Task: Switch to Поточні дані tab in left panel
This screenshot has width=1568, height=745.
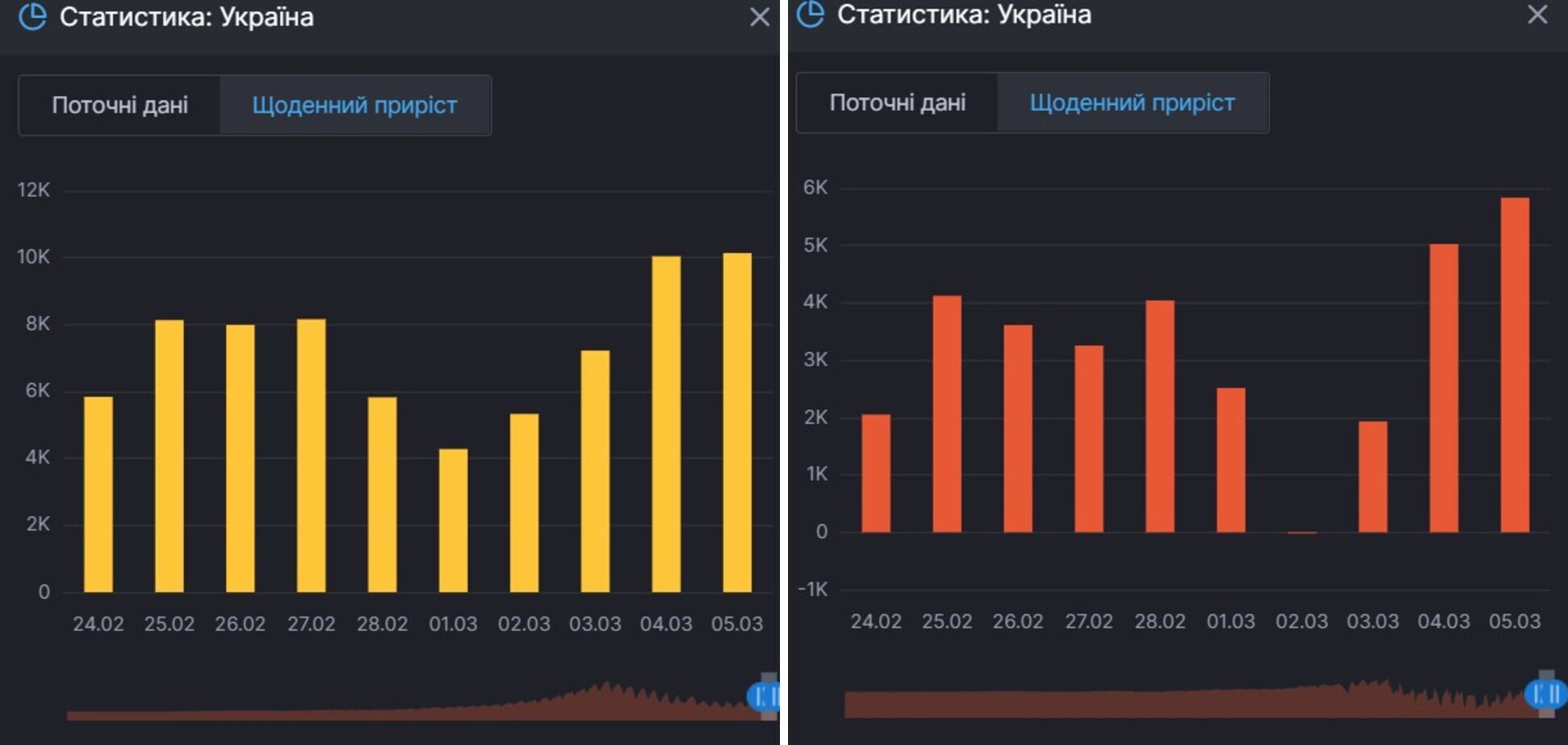Action: click(x=119, y=105)
